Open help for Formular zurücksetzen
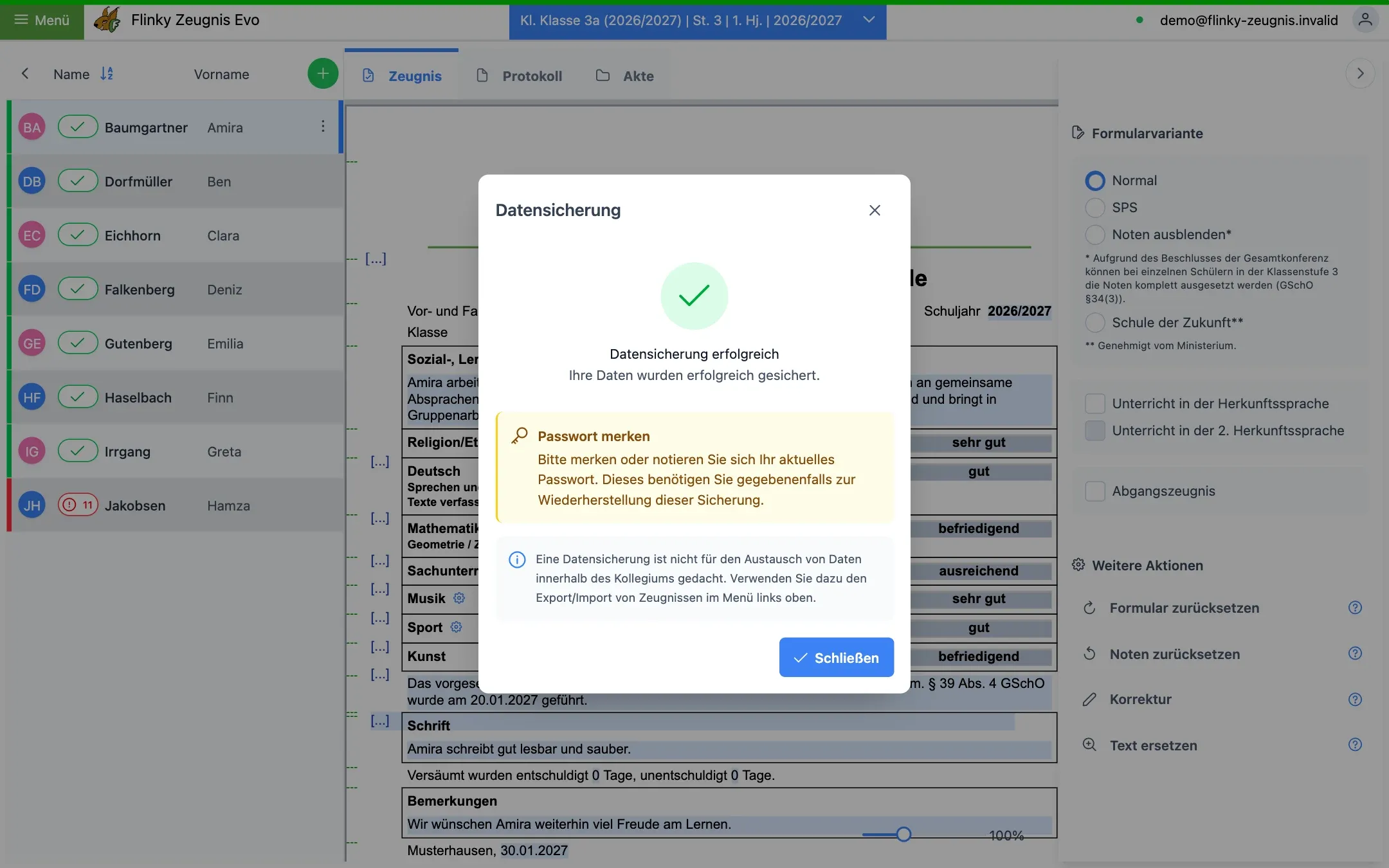The height and width of the screenshot is (868, 1389). 1354,608
